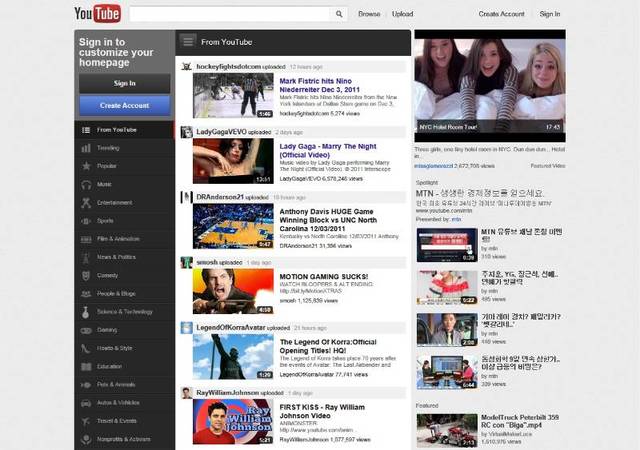Image resolution: width=640 pixels, height=450 pixels.
Task: Click the Education sidebar icon
Action: click(x=86, y=367)
